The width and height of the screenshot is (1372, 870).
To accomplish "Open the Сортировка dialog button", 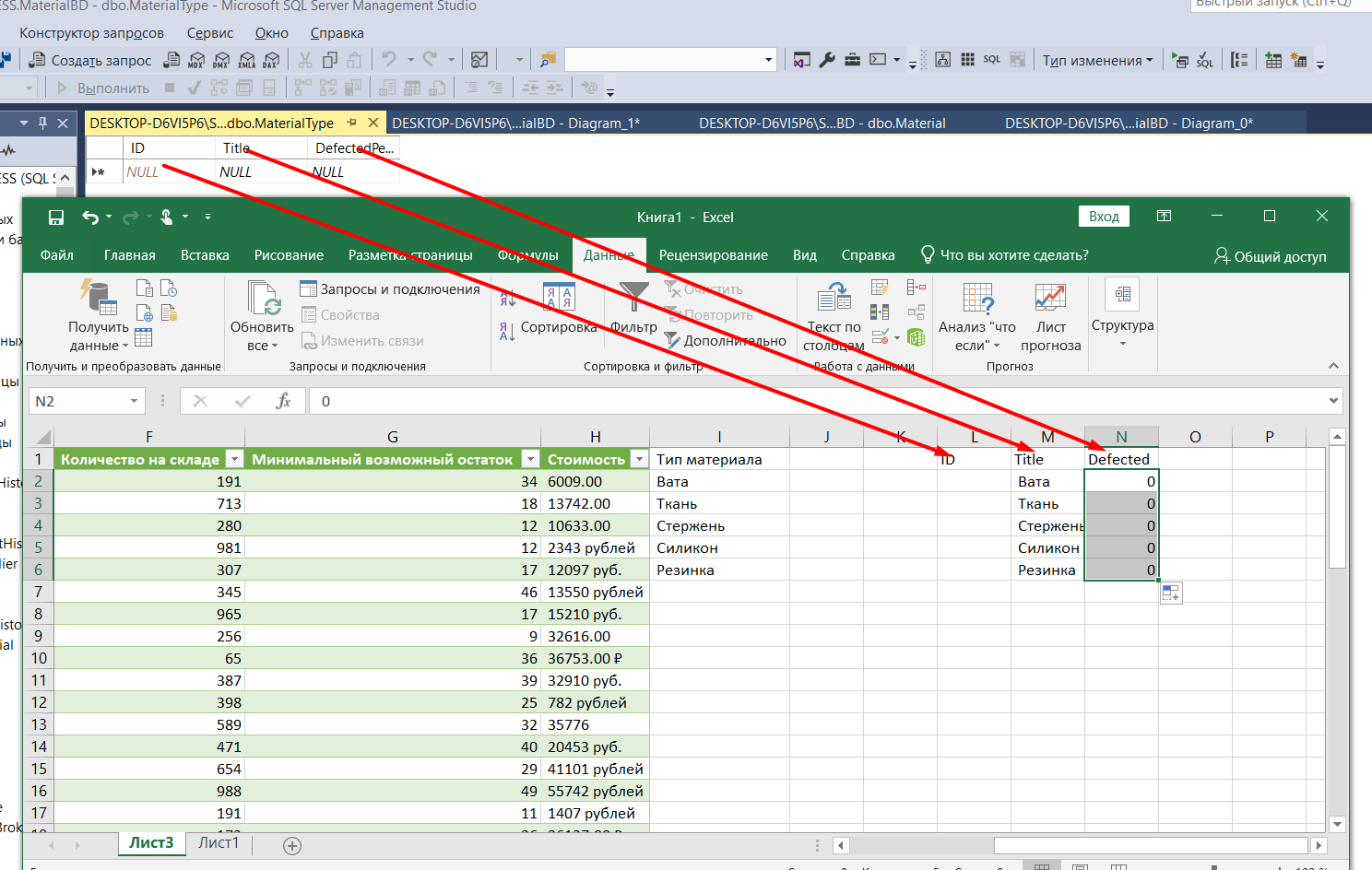I will [559, 308].
